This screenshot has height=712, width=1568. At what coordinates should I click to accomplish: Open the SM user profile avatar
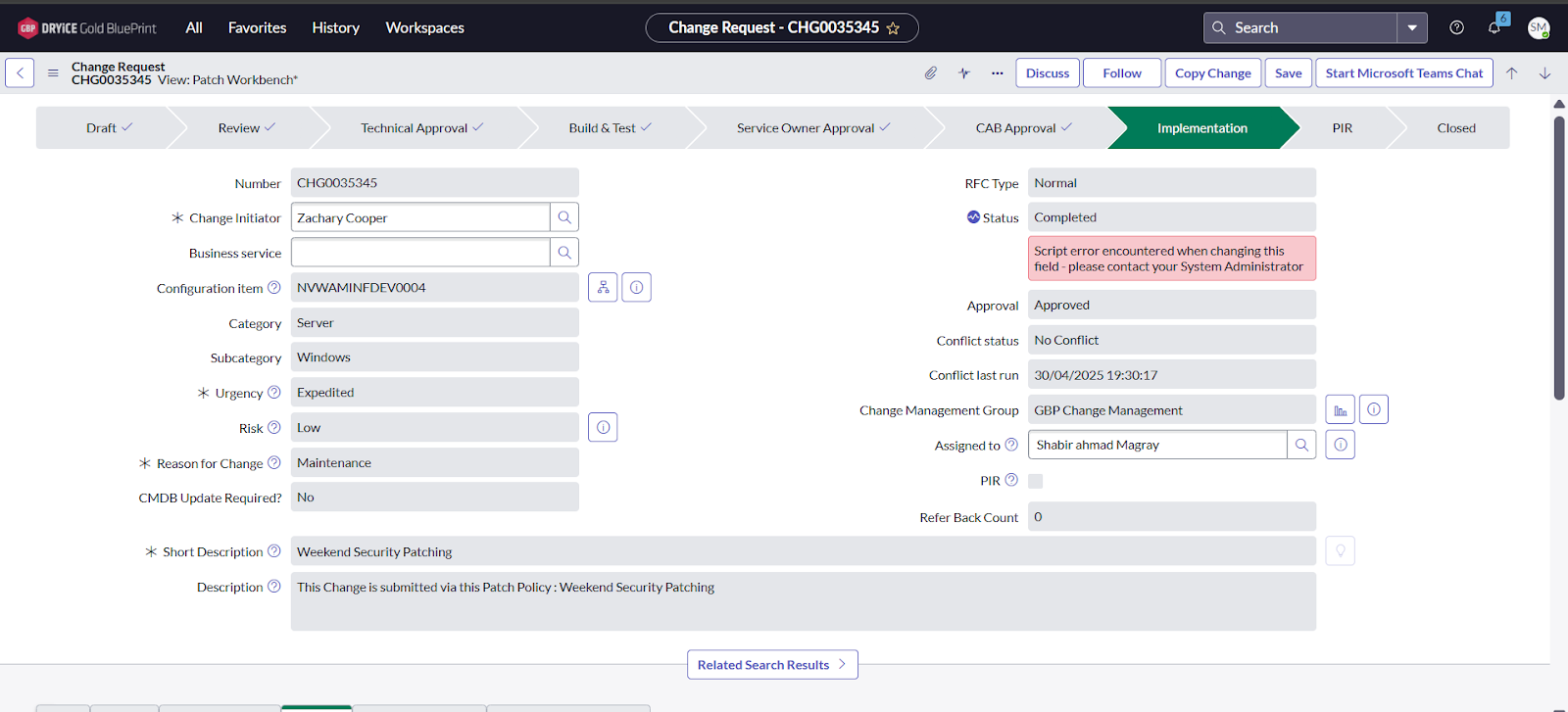pos(1539,28)
